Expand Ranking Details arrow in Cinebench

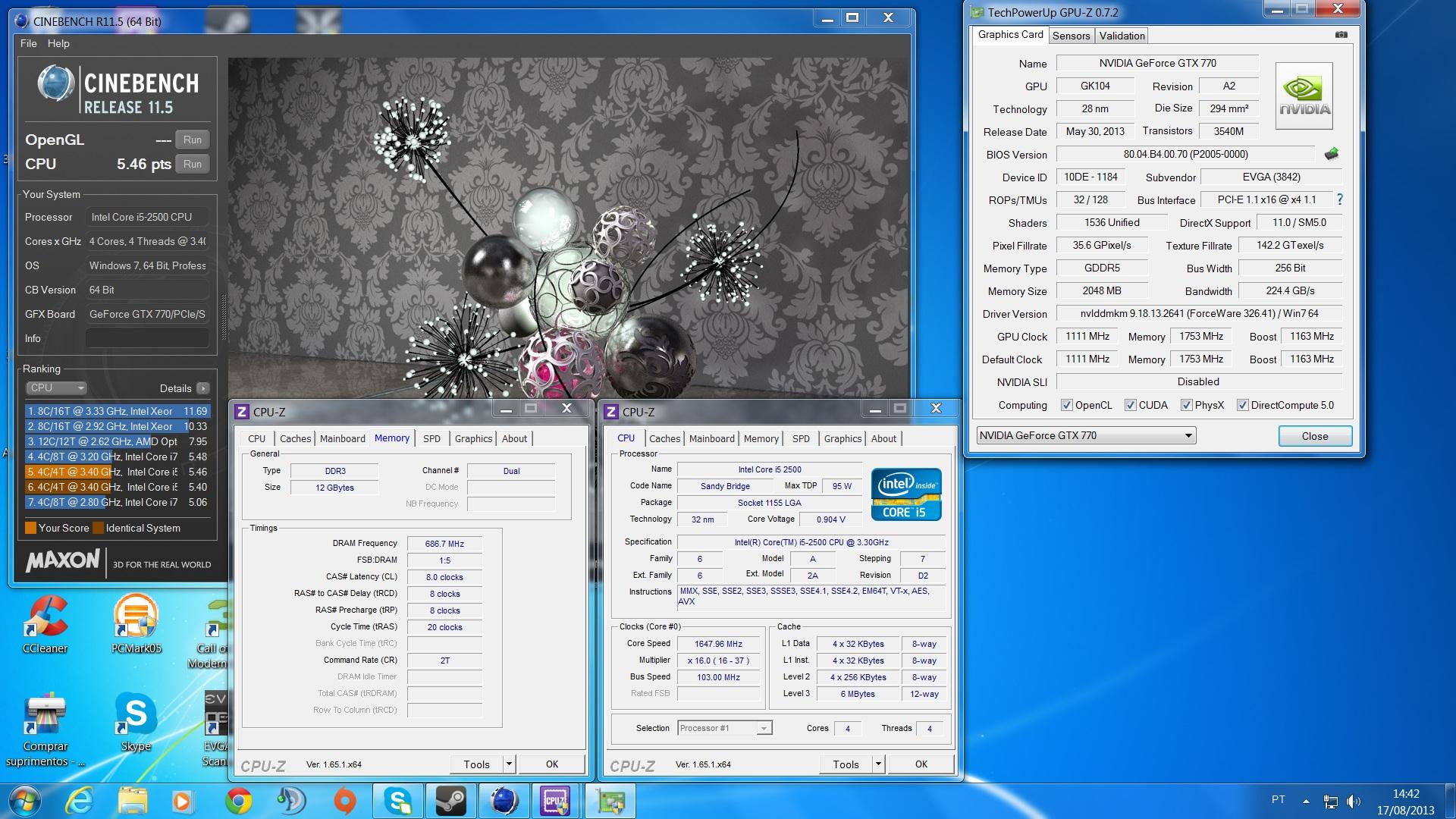[202, 388]
